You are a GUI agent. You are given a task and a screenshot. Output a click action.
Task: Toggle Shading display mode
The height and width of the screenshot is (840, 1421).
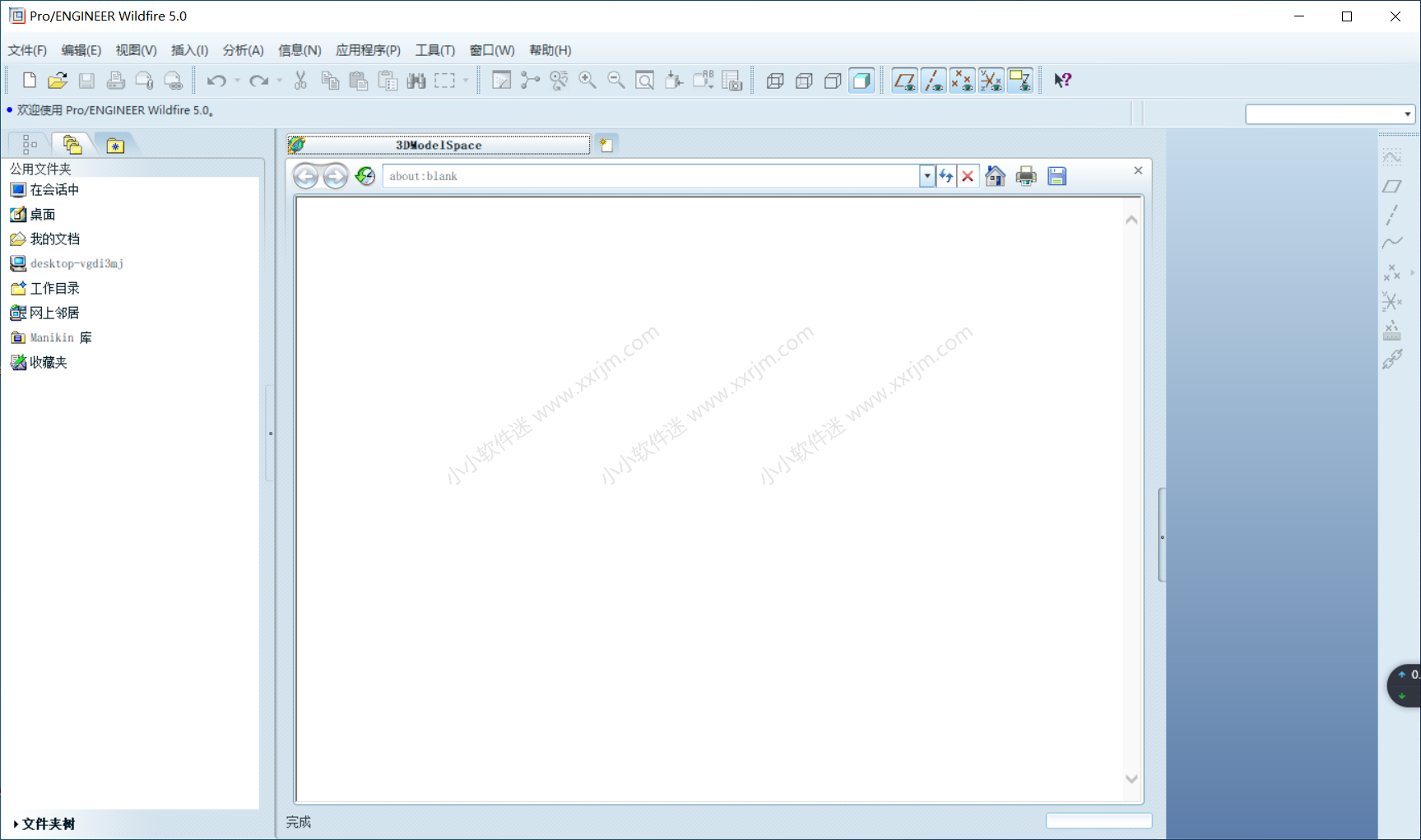(x=861, y=80)
